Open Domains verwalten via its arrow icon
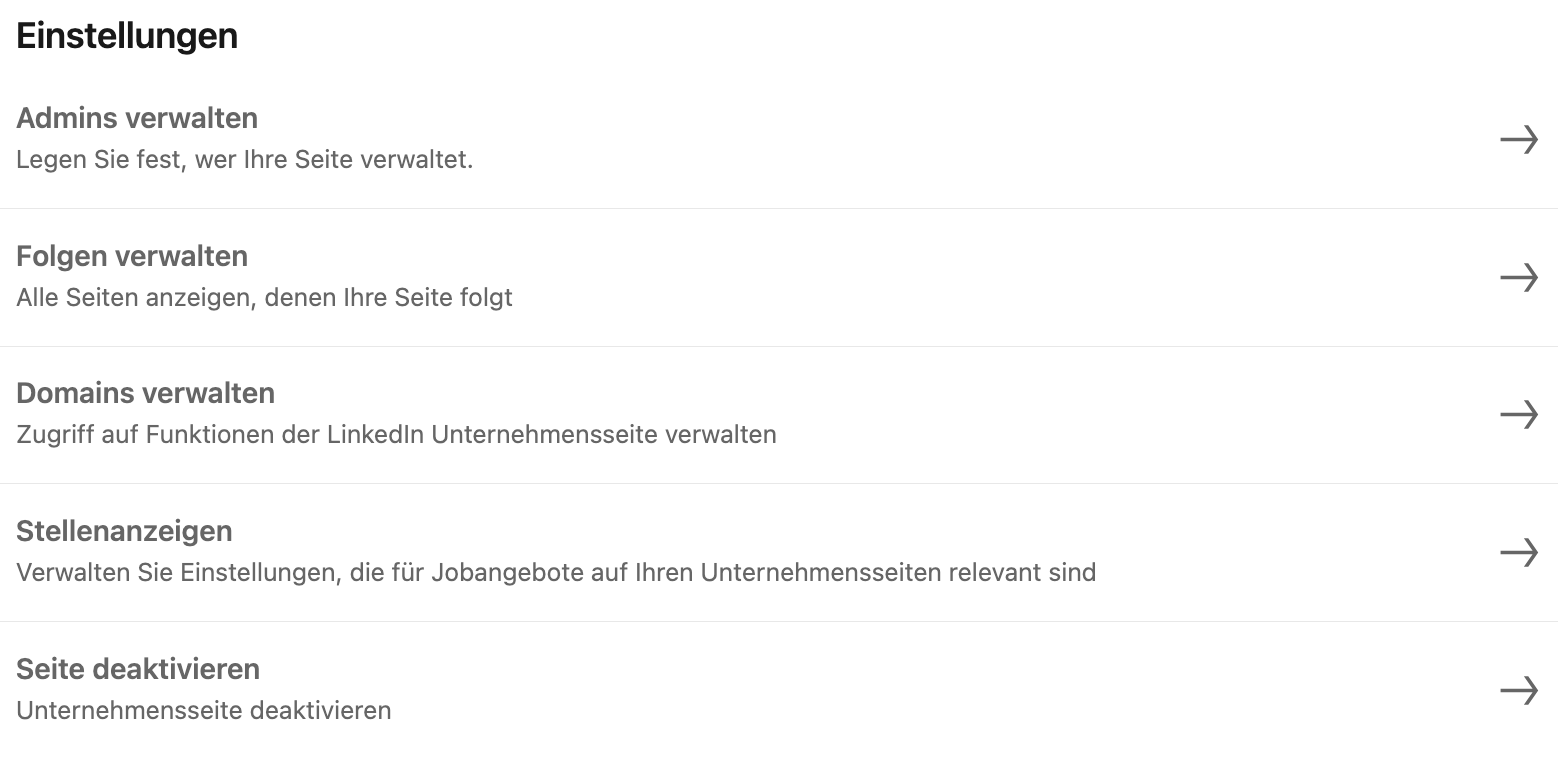 click(1518, 414)
